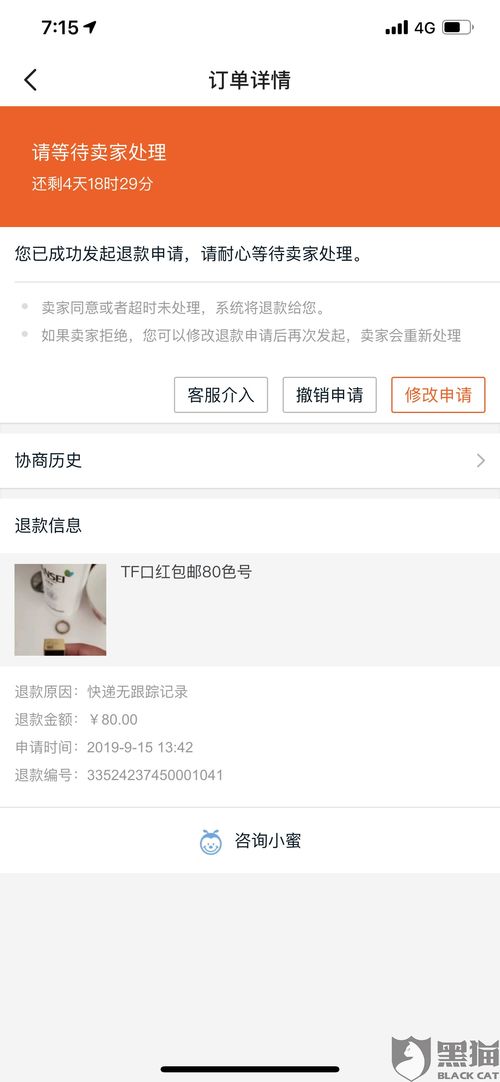This screenshot has width=500, height=1082.
Task: Tap the back arrow icon
Action: (x=30, y=80)
